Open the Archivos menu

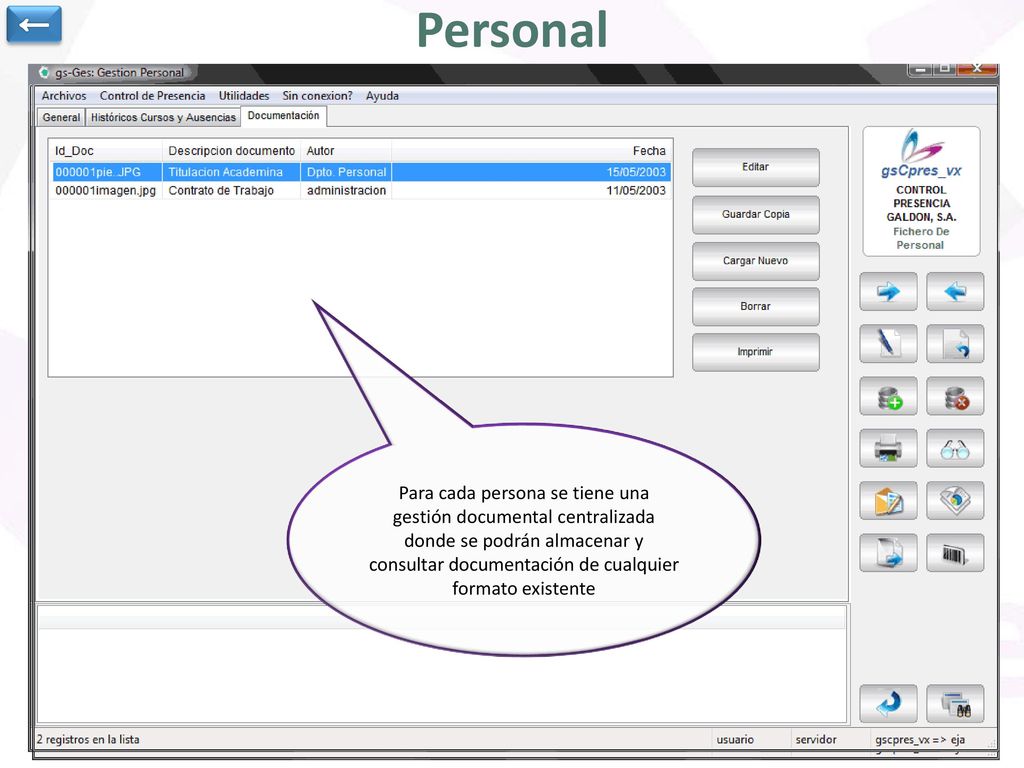(x=64, y=95)
